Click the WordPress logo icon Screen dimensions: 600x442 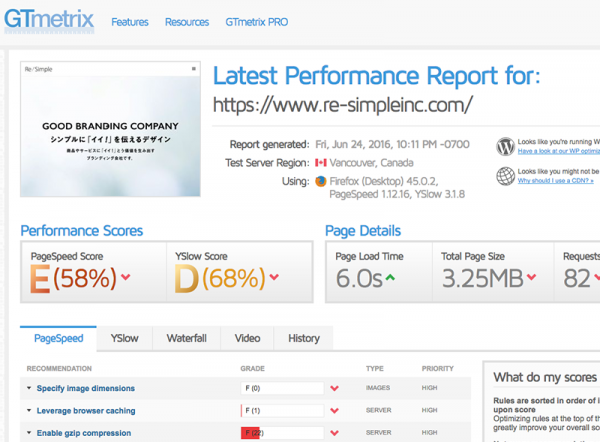pyautogui.click(x=505, y=147)
